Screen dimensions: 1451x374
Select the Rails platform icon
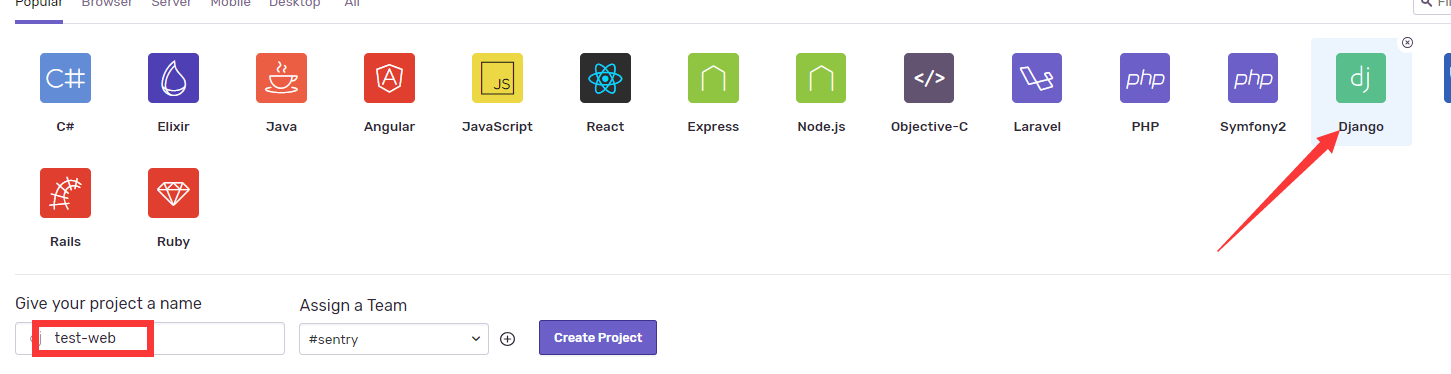[65, 193]
